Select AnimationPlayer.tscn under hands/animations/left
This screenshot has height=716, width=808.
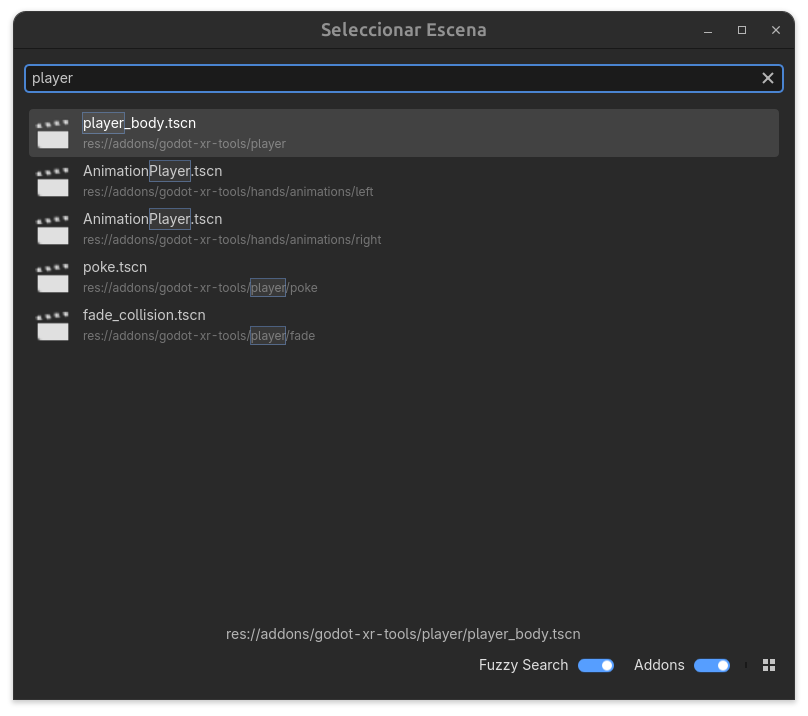[152, 171]
